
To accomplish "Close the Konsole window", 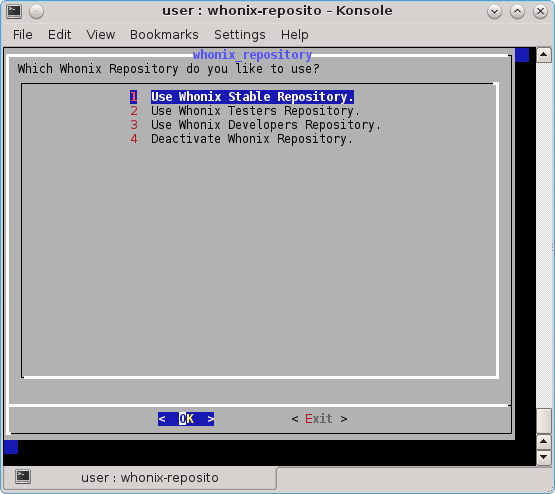I will (x=540, y=12).
